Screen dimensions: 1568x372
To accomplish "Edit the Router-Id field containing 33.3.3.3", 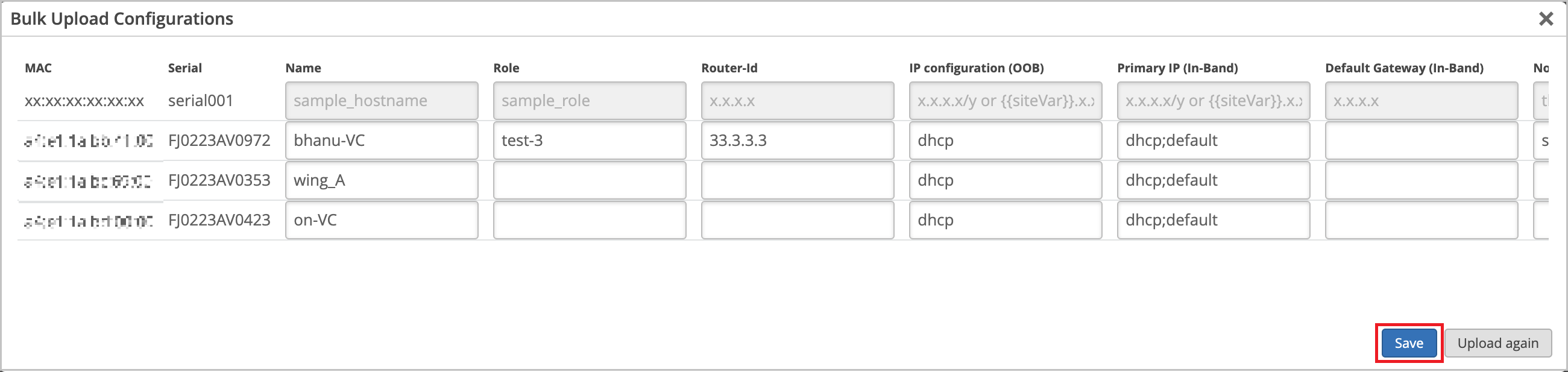I will (798, 140).
